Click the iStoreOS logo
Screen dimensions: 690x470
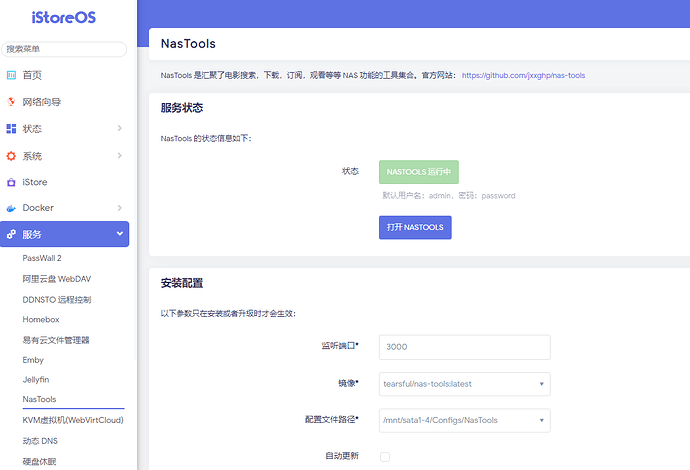point(65,20)
